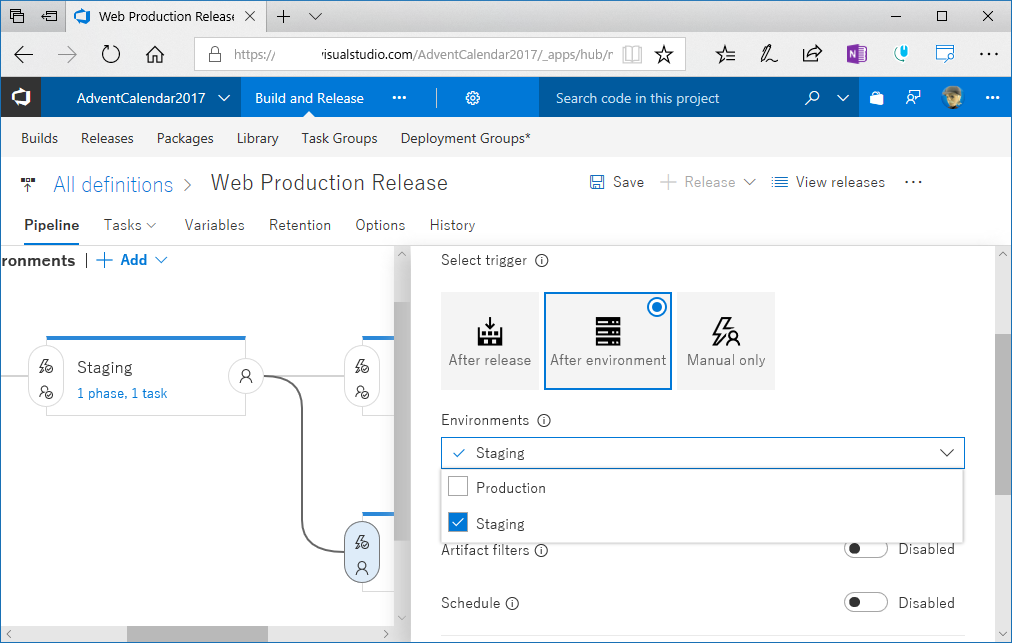Select the After environment trigger
1012x643 pixels.
(x=608, y=341)
